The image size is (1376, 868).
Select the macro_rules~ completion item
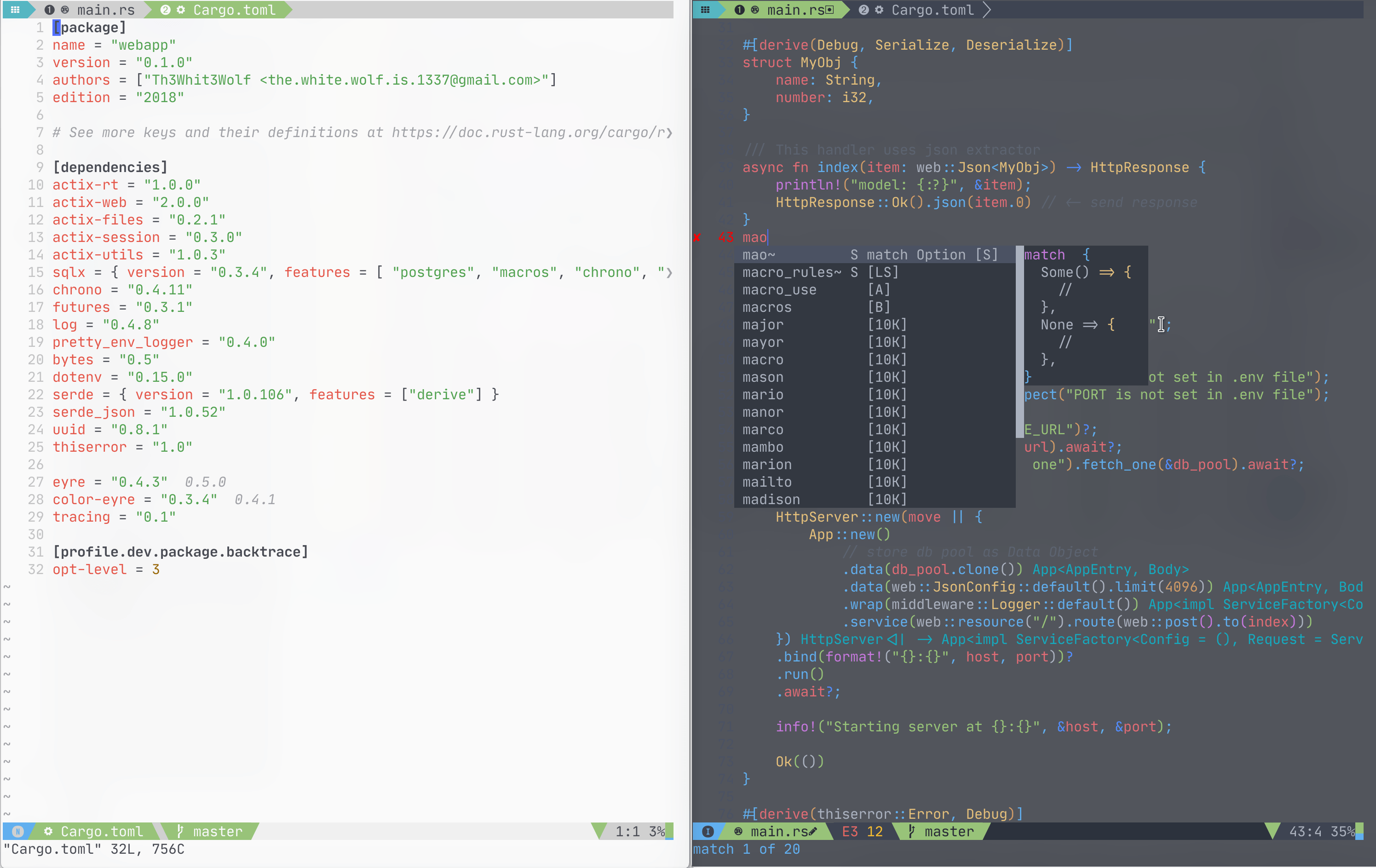tap(791, 273)
